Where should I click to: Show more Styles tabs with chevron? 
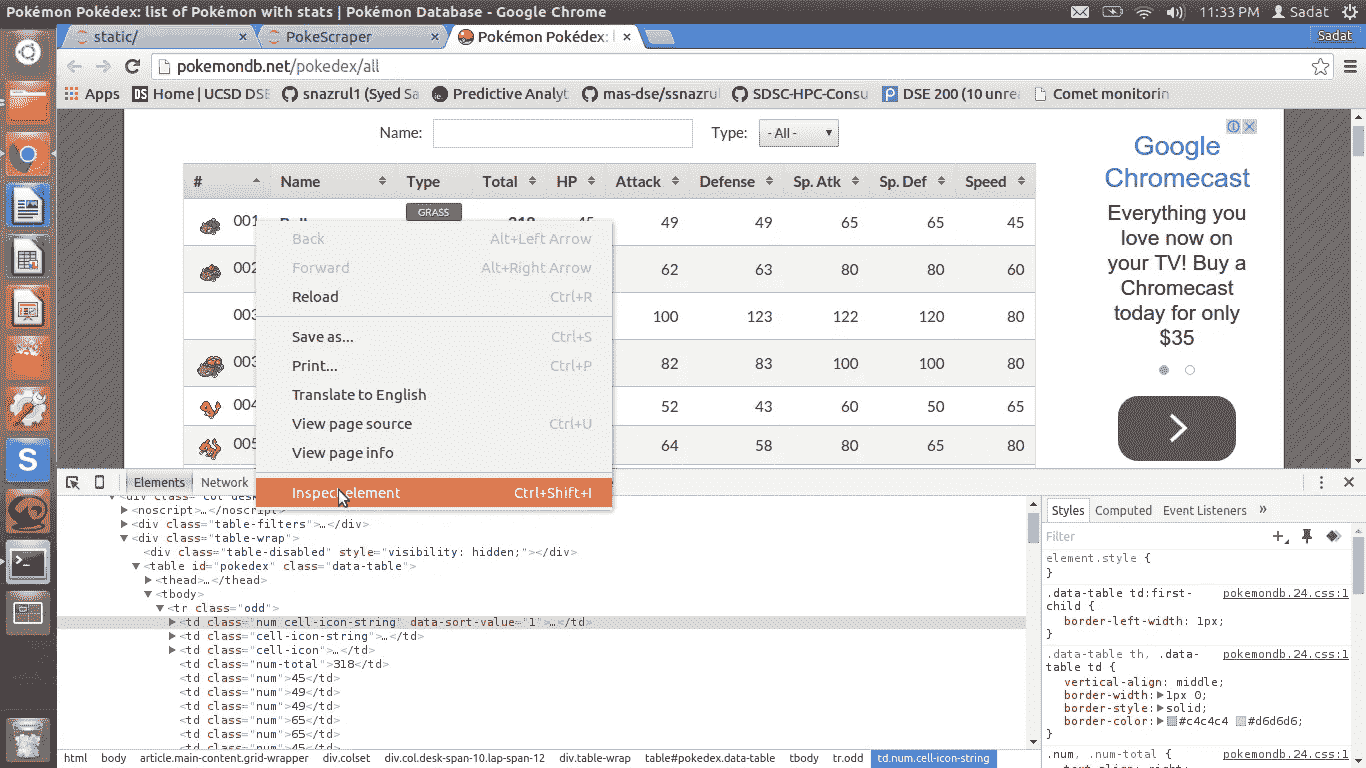point(1263,510)
